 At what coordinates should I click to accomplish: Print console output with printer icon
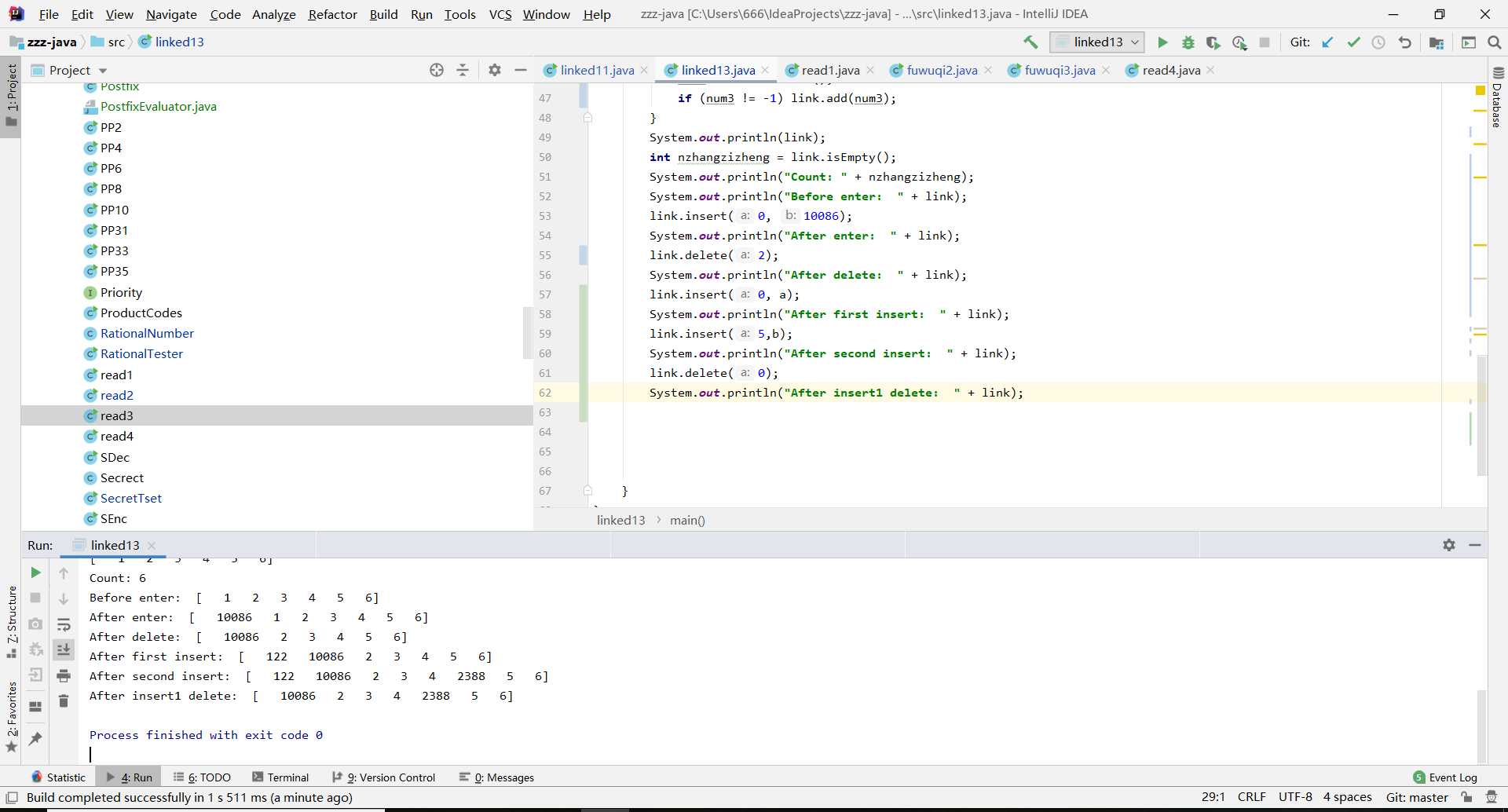tap(64, 675)
